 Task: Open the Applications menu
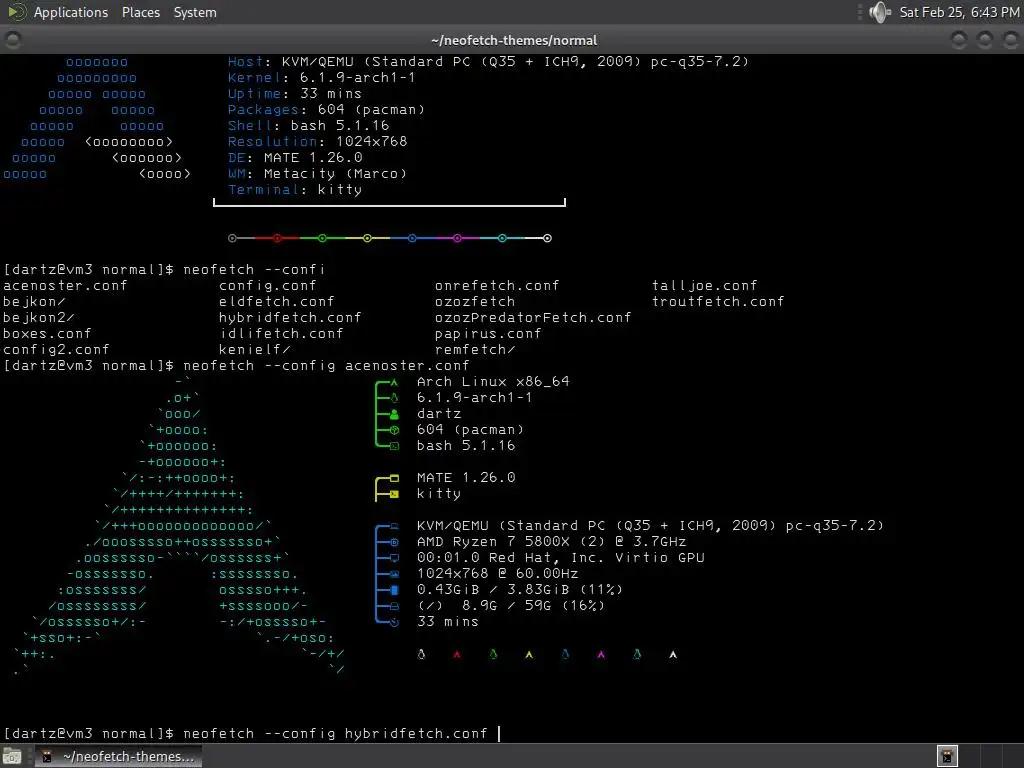click(71, 12)
